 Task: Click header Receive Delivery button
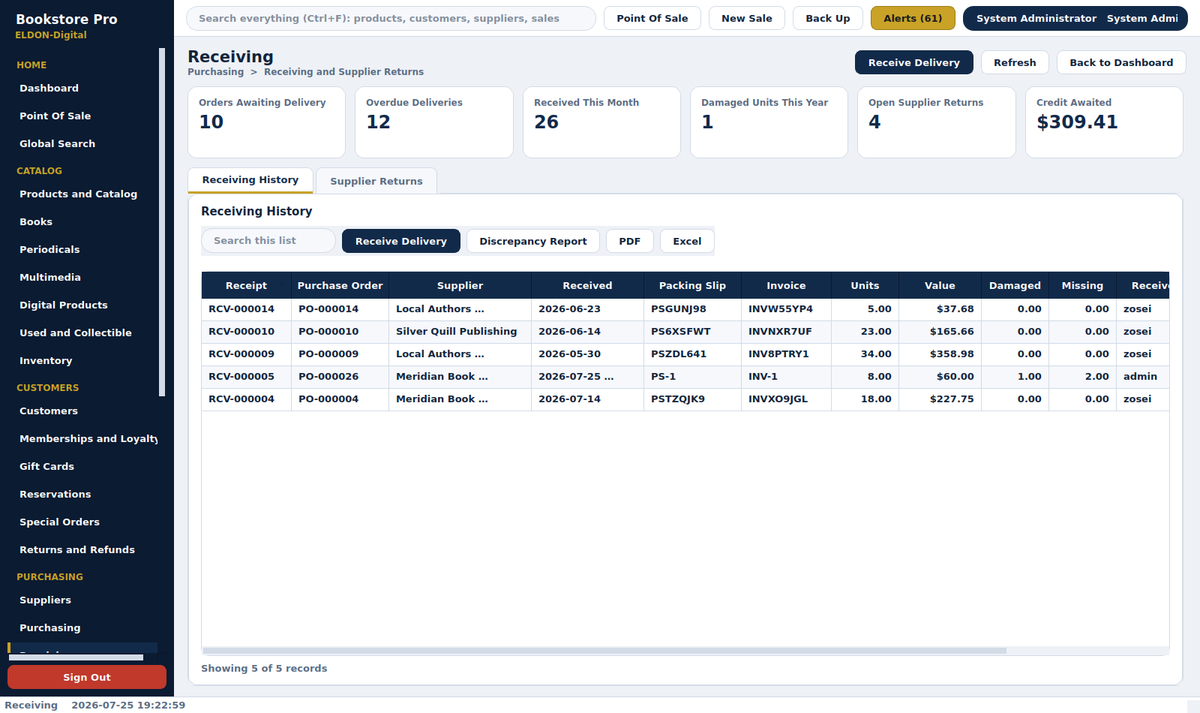pos(914,62)
